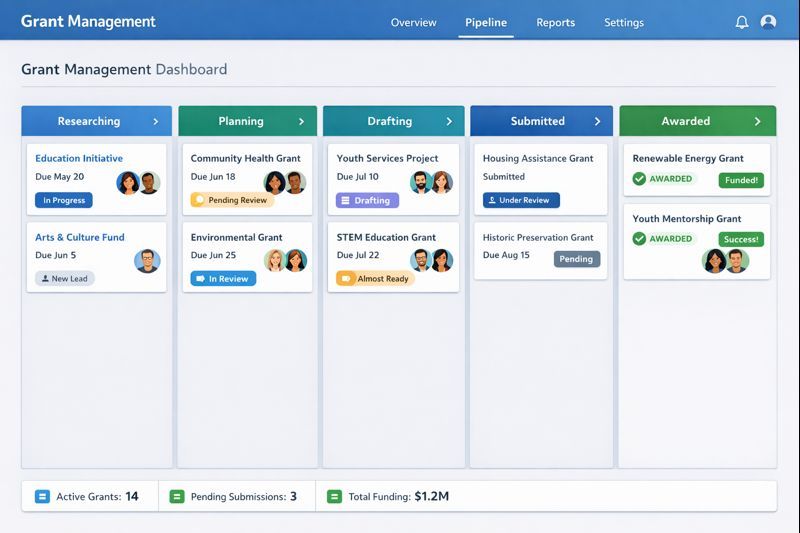
Task: Click the Historic Preservation Grant title
Action: 538,237
